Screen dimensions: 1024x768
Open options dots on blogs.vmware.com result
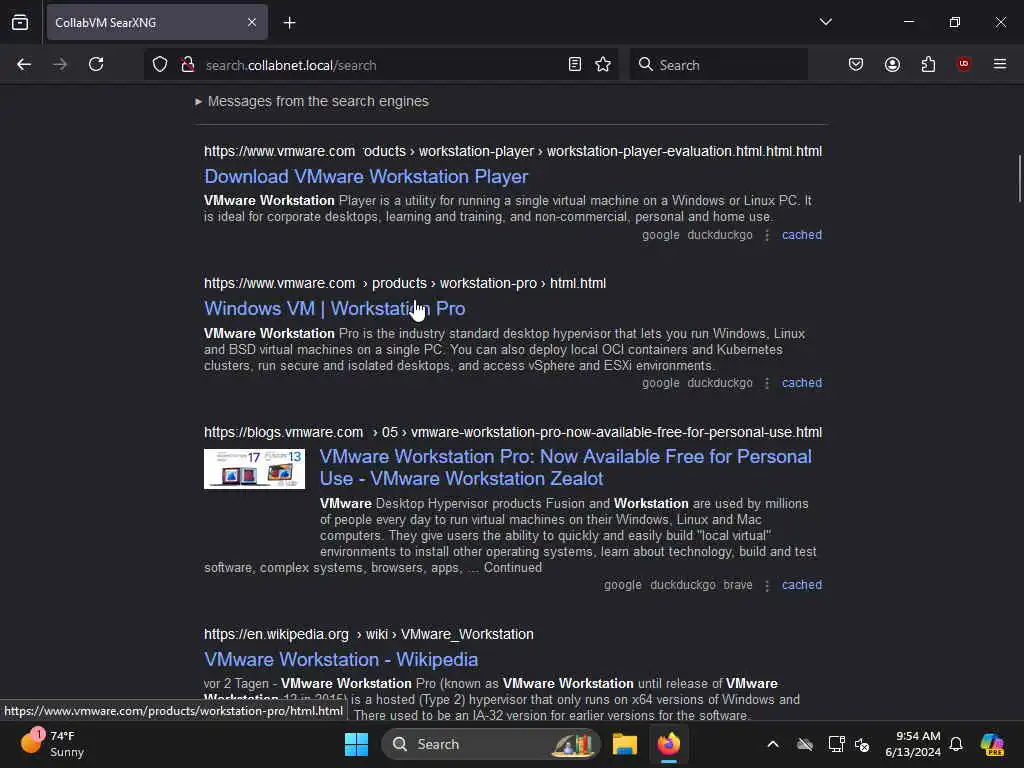[x=767, y=585]
